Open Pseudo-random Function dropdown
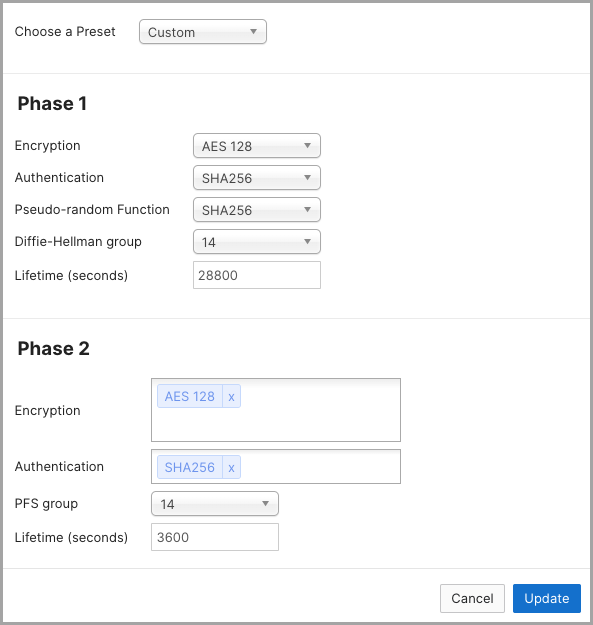This screenshot has height=625, width=593. pyautogui.click(x=257, y=210)
